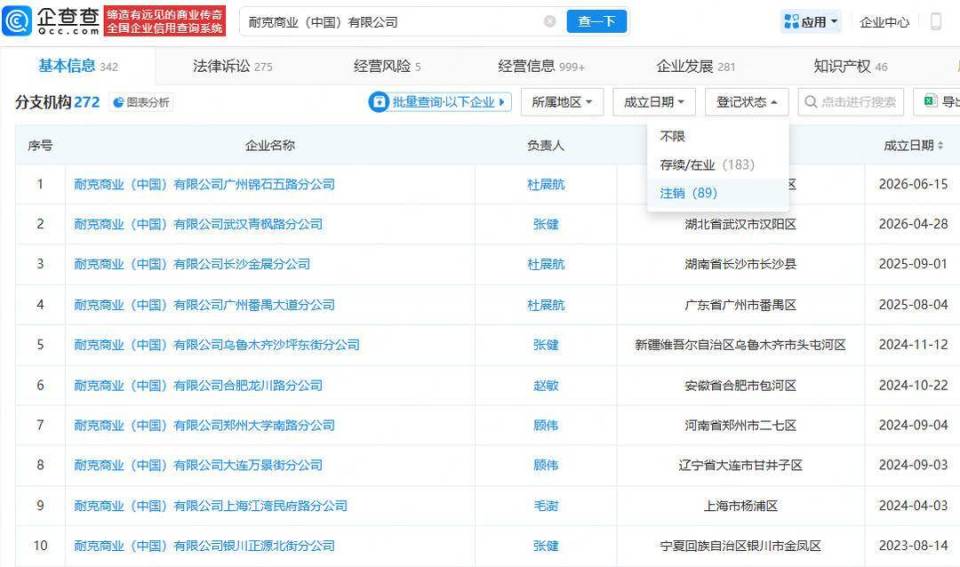The image size is (960, 567).
Task: Collapse the 登记状态 dropdown
Action: pos(747,102)
